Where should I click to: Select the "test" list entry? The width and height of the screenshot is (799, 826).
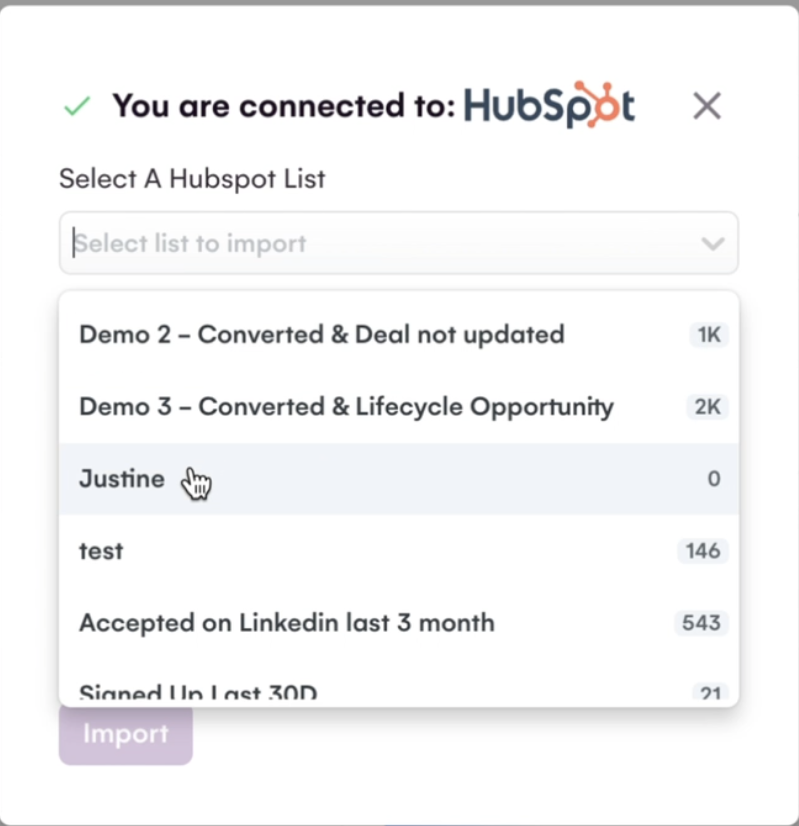[101, 551]
